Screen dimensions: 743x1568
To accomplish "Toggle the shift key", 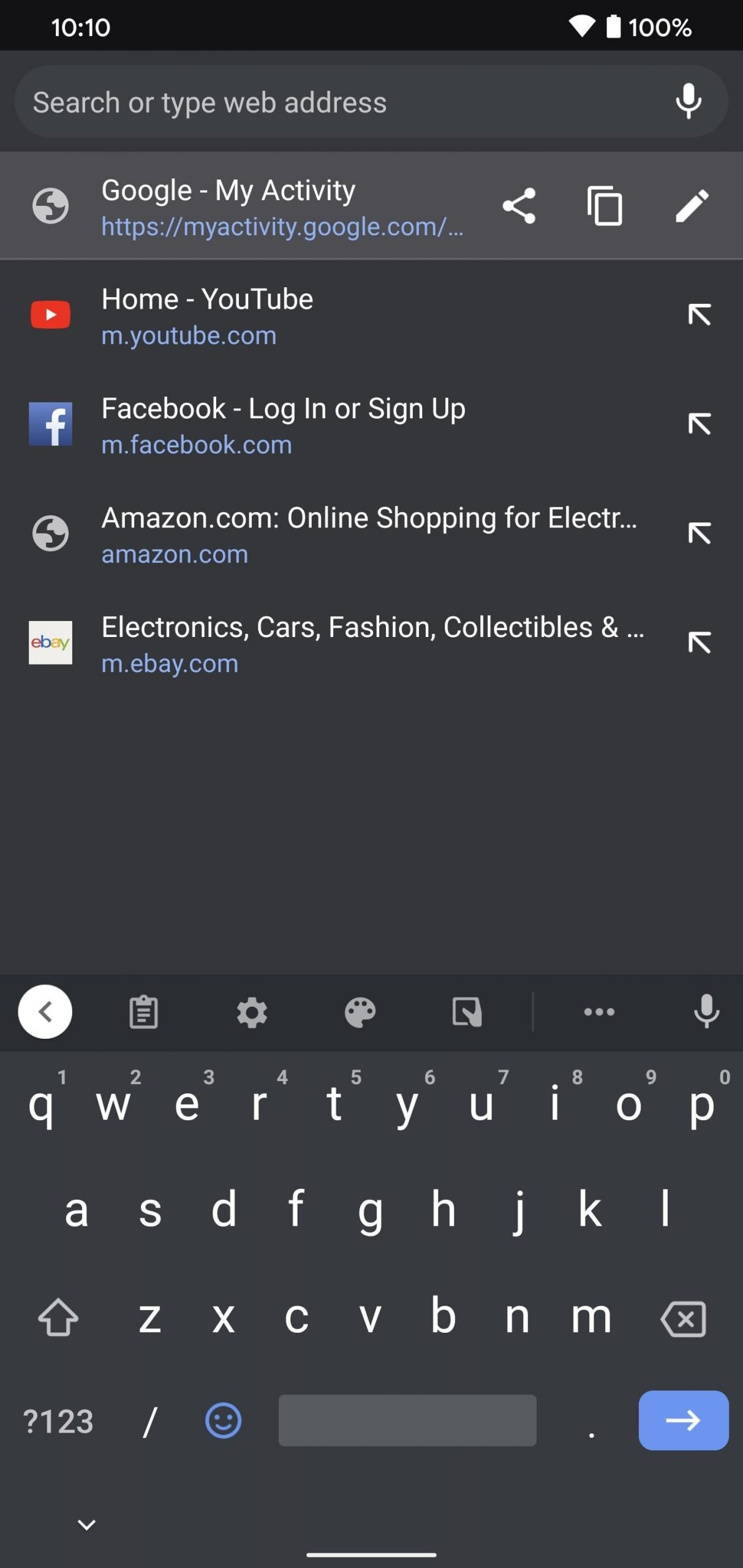I will coord(58,1317).
